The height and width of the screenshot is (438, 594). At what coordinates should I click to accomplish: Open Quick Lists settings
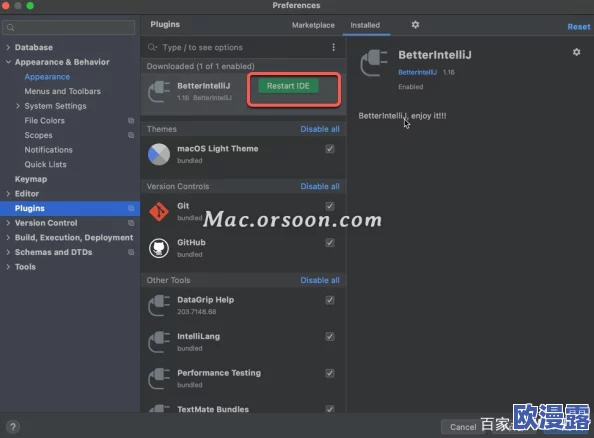45,164
